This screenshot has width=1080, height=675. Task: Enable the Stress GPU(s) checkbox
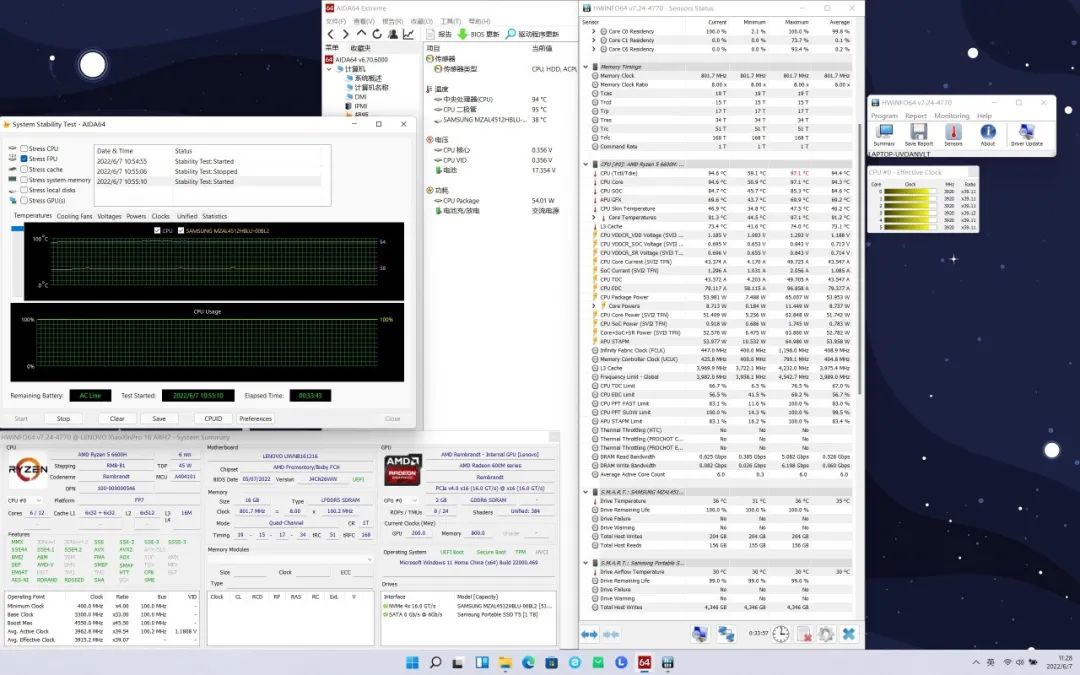24,200
